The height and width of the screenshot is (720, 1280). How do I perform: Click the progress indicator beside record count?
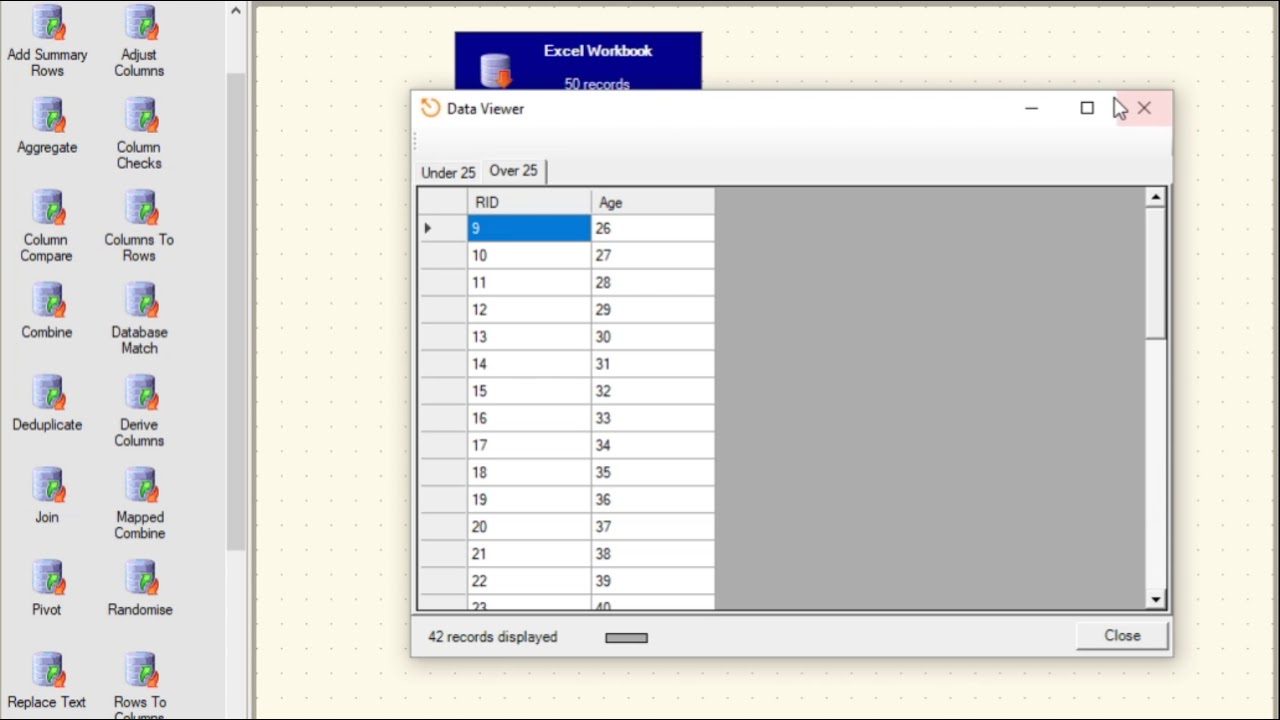pyautogui.click(x=627, y=637)
